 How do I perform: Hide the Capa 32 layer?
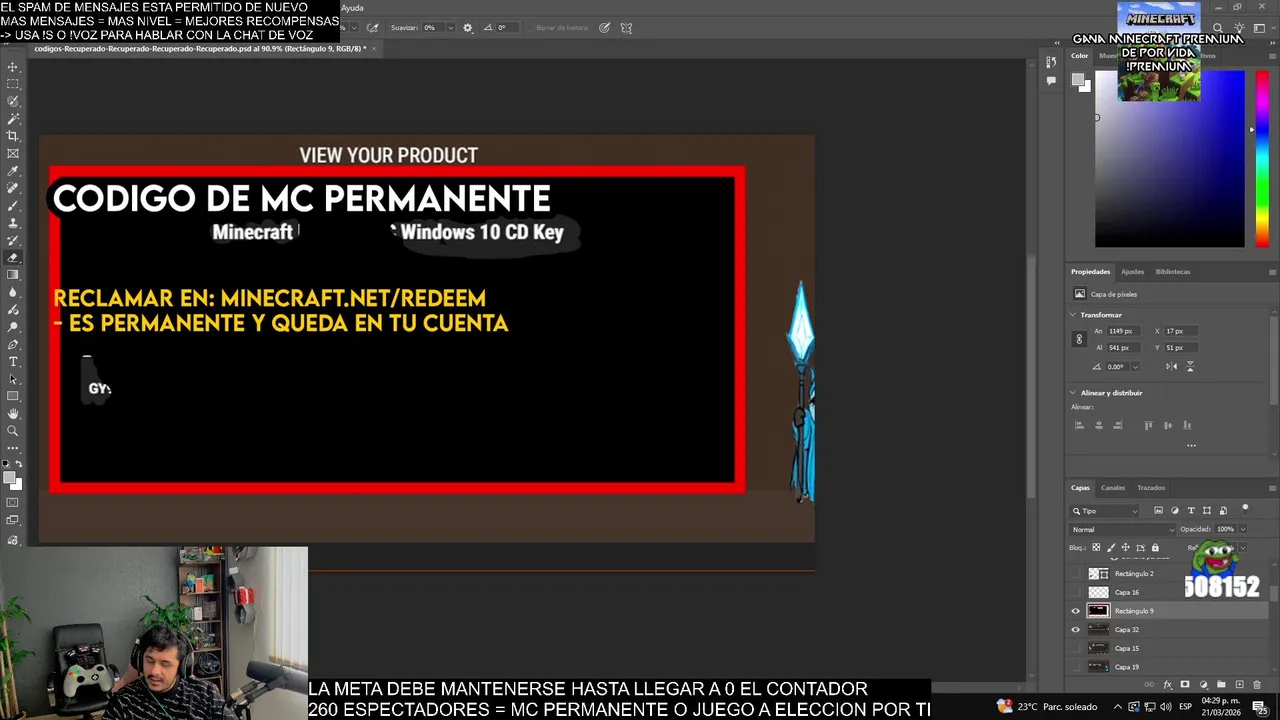[x=1076, y=630]
